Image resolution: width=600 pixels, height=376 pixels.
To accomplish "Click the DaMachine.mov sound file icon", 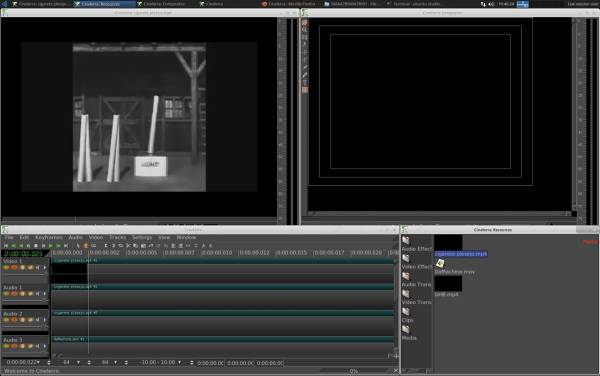I will tap(440, 263).
